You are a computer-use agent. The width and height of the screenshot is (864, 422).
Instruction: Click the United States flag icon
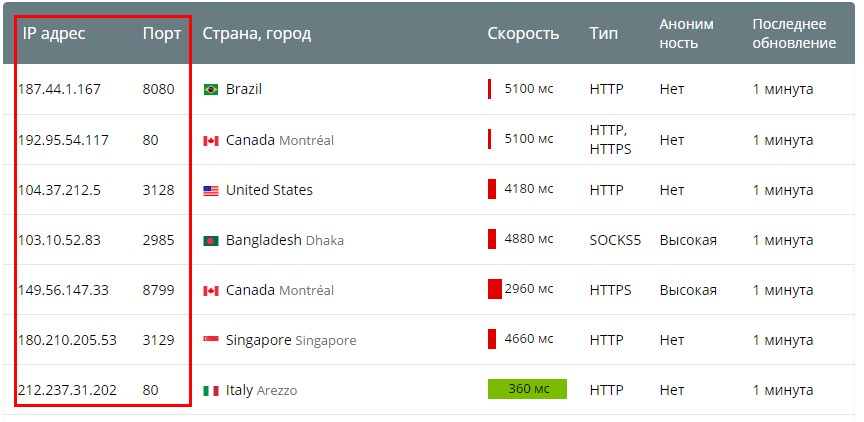[x=210, y=191]
